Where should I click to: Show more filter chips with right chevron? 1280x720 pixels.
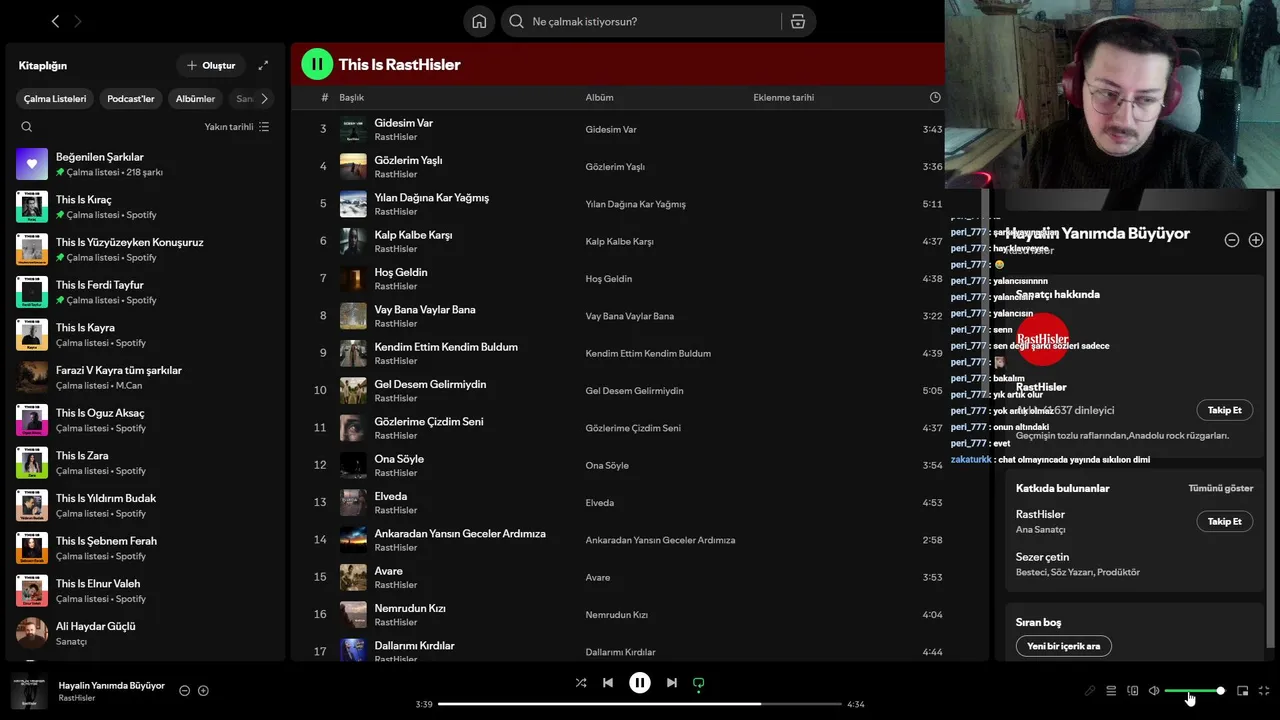[264, 99]
